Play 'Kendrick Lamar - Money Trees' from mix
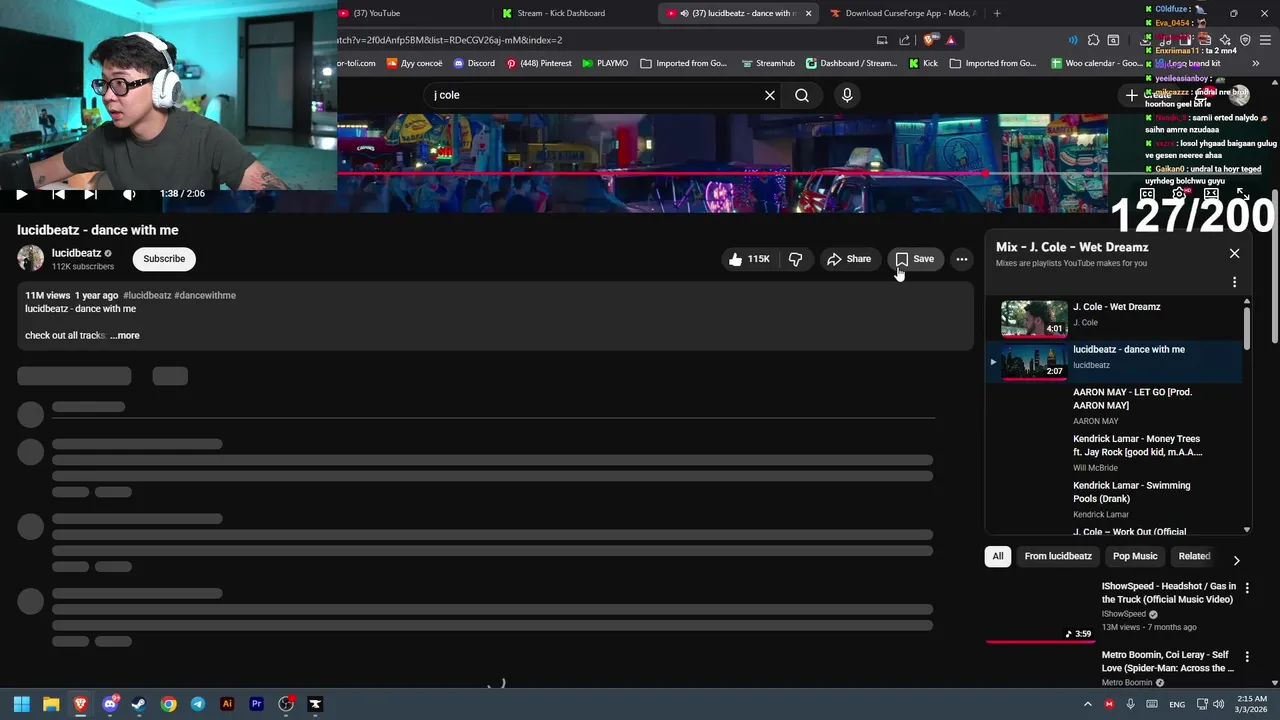Viewport: 1280px width, 720px height. (1116, 455)
